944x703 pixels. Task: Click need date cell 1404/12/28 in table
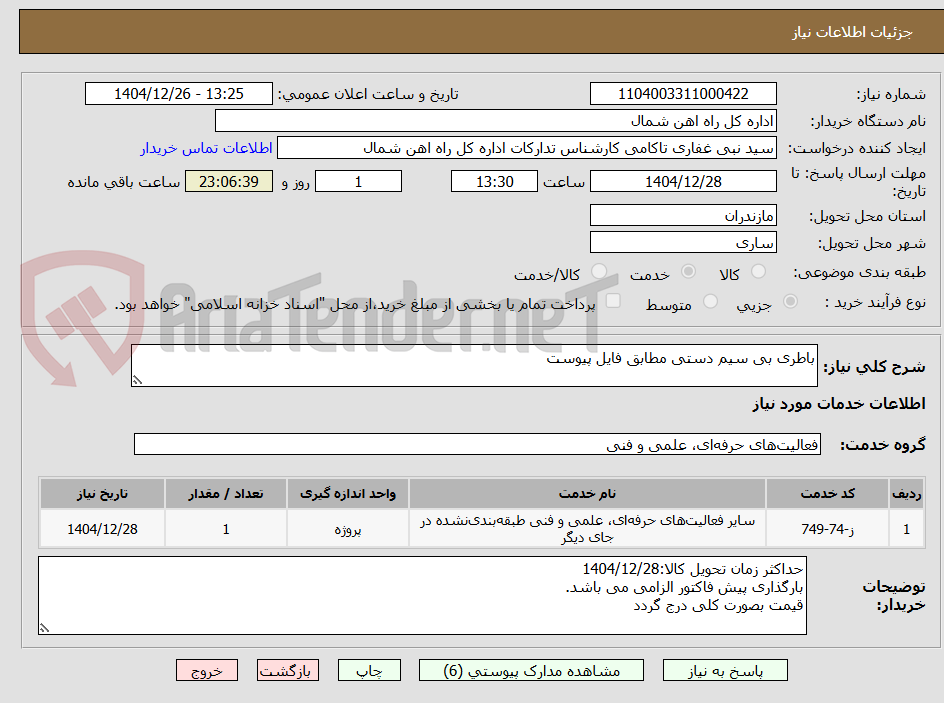tap(102, 529)
